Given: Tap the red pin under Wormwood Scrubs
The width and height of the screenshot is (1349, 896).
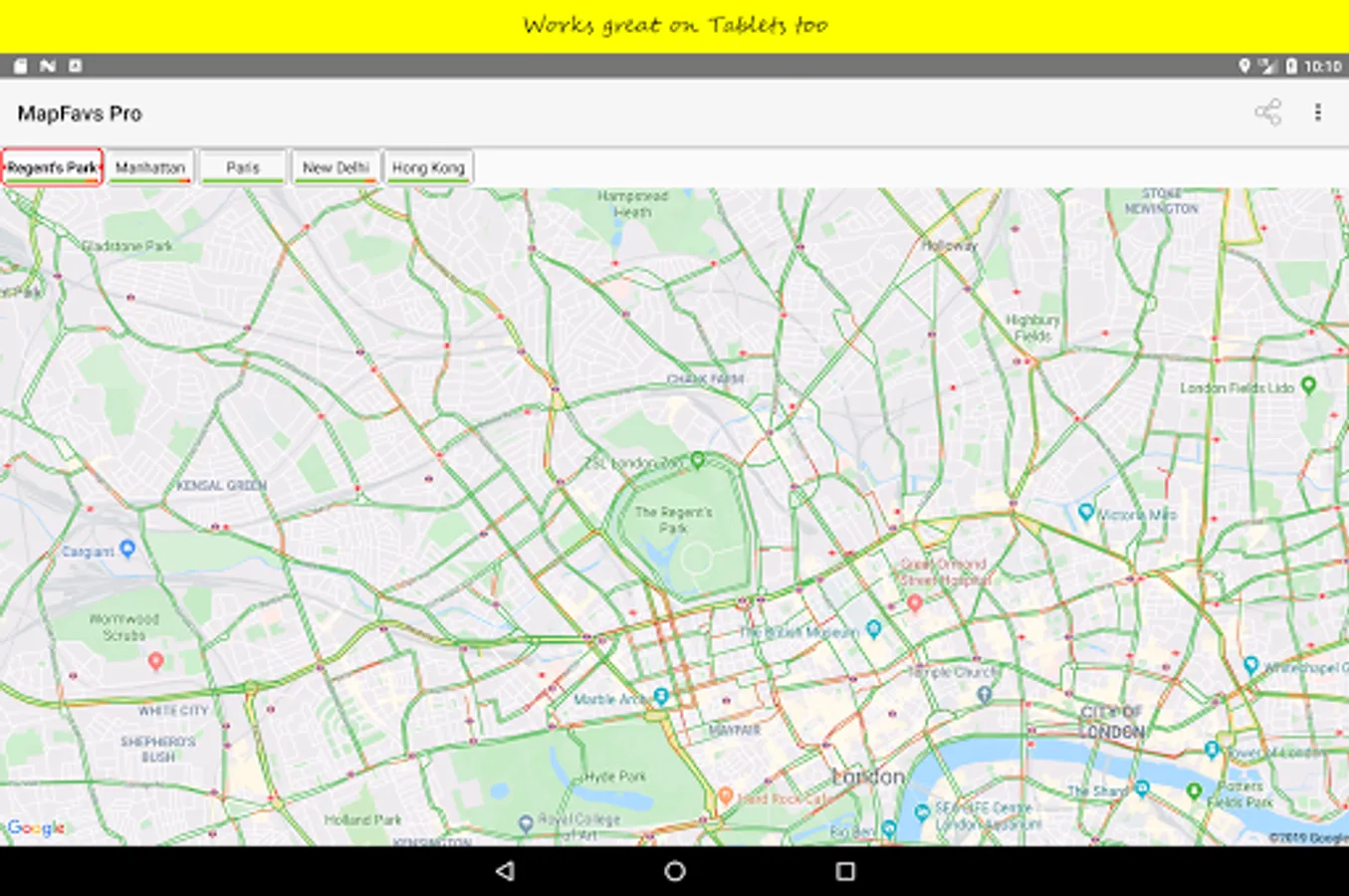Looking at the screenshot, I should 155,660.
